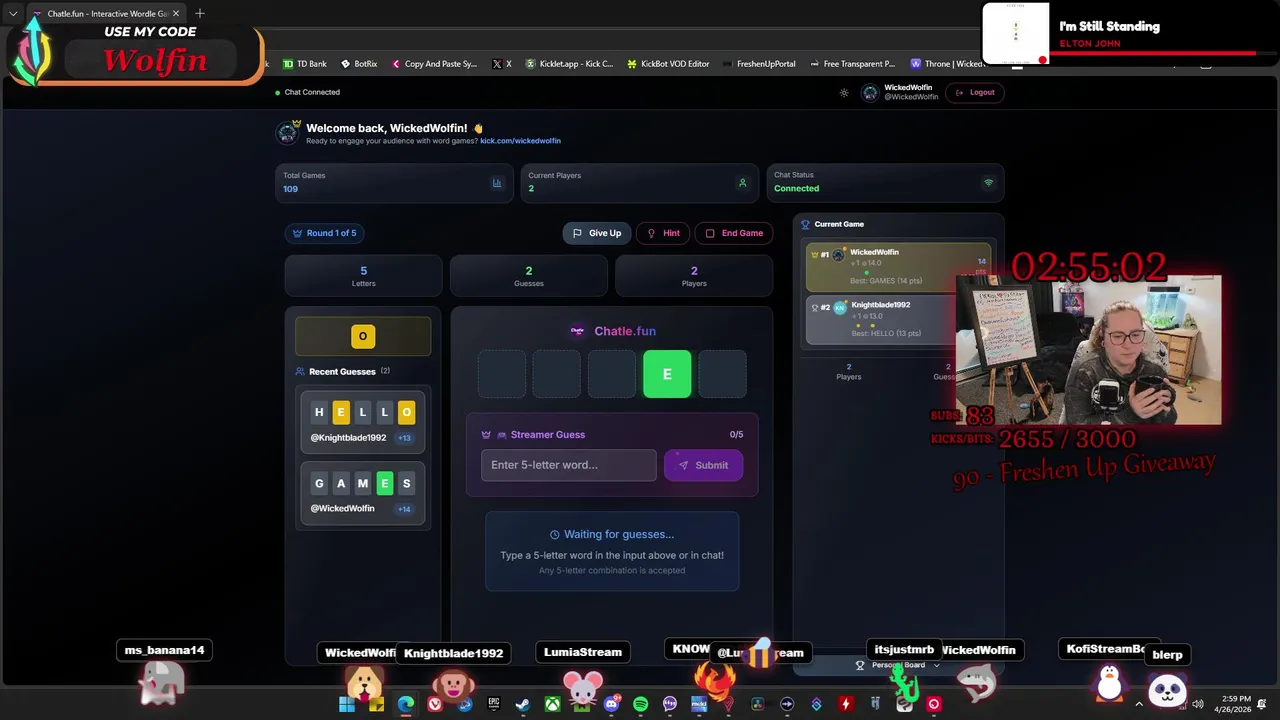Open Vivaldi browser from the taskbar
This screenshot has width=1280, height=720.
pyautogui.click(x=435, y=704)
